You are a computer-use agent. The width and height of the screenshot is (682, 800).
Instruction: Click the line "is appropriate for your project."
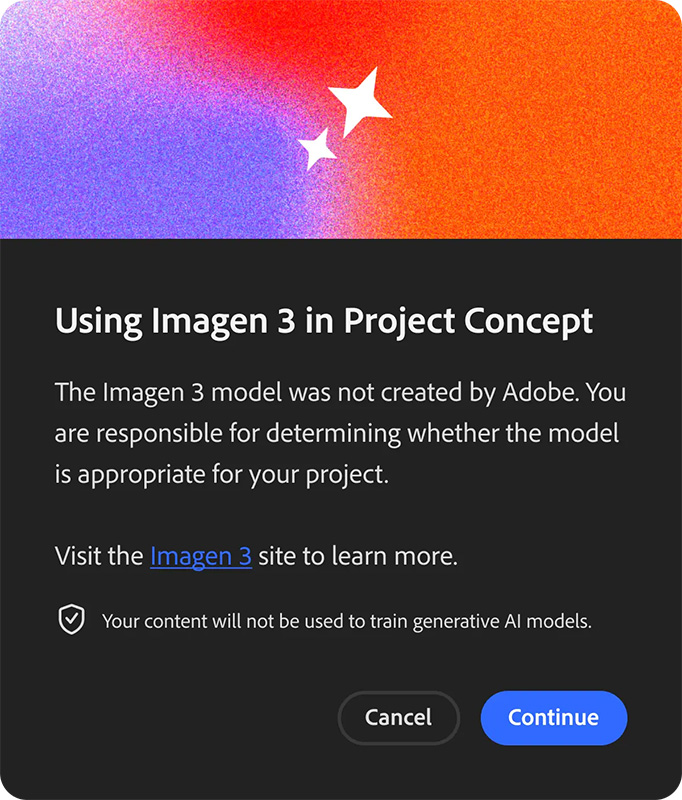(221, 474)
